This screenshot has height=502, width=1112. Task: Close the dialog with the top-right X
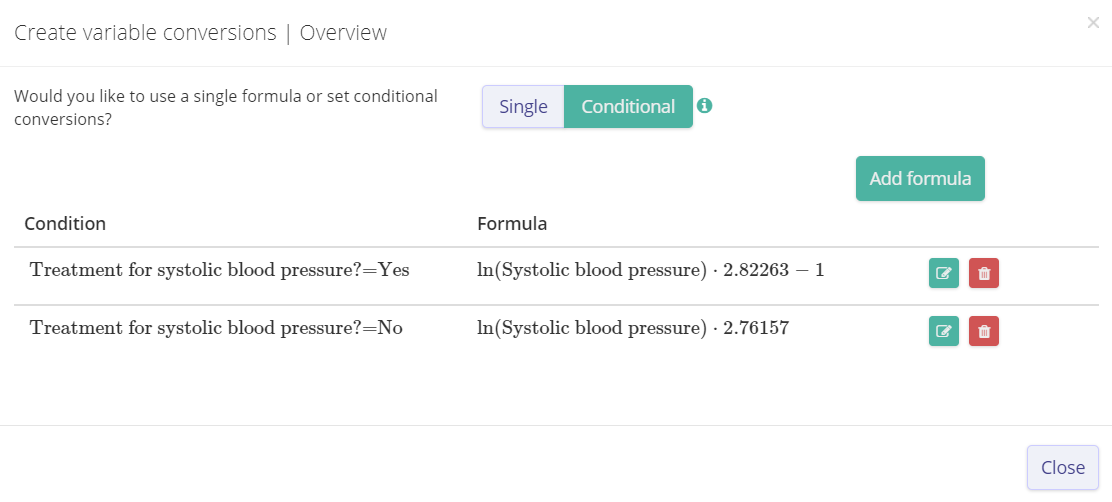(1093, 23)
